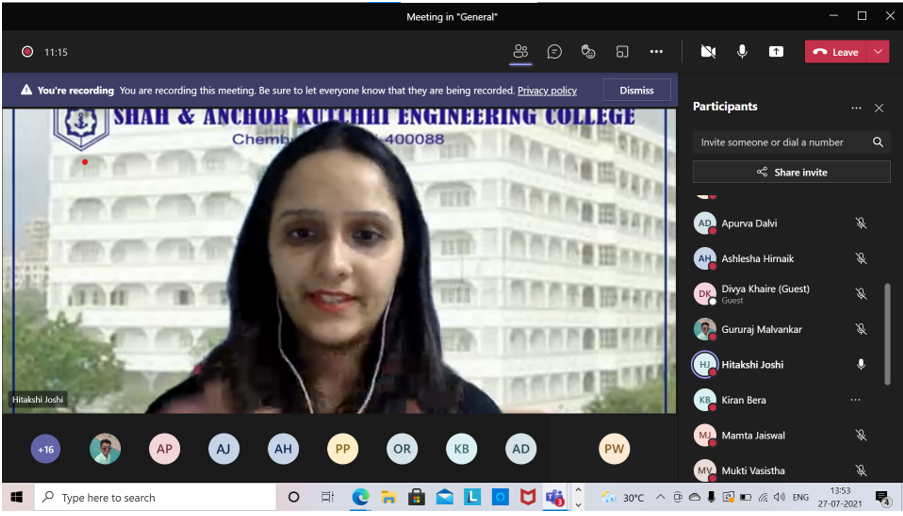Image resolution: width=903 pixels, height=516 pixels.
Task: Toggle the camera on or off
Action: point(708,52)
